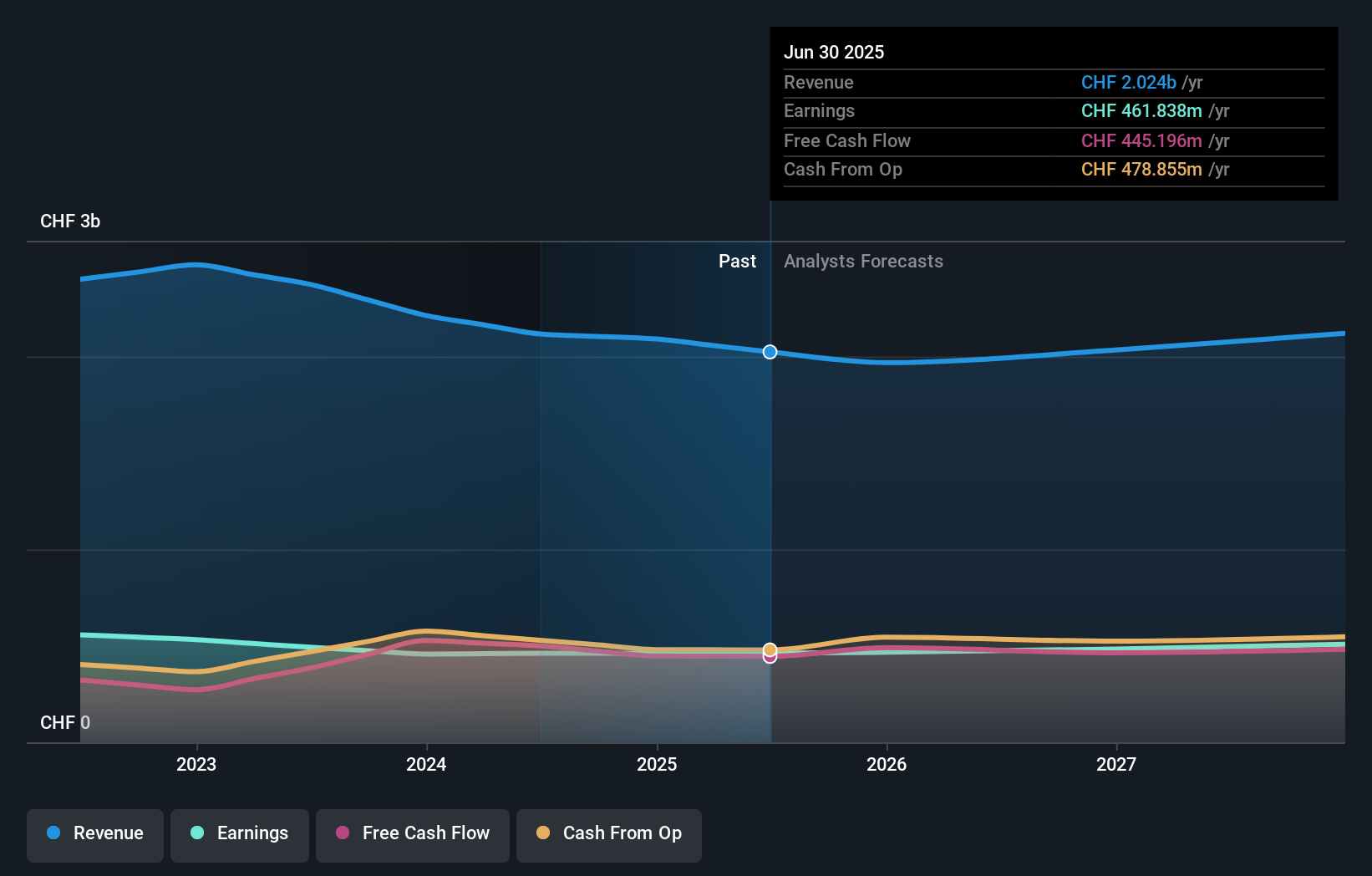
Task: Click the pink Free Cash Flow legend dot
Action: (342, 833)
